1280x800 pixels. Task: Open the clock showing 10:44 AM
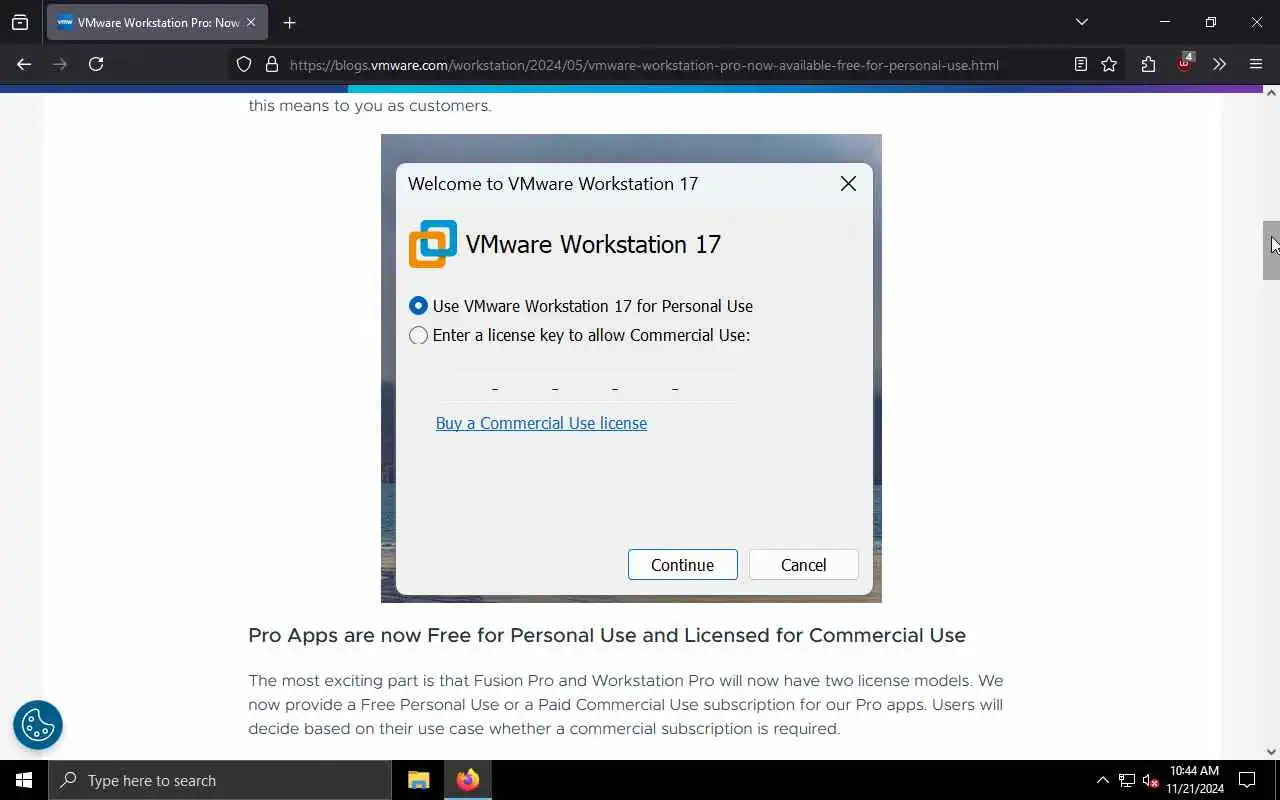click(1195, 780)
